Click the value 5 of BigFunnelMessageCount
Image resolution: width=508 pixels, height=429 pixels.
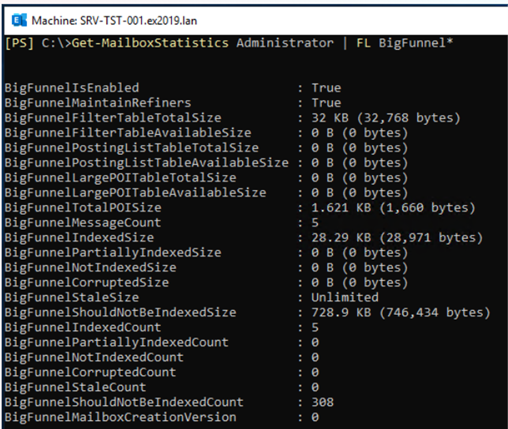click(315, 223)
